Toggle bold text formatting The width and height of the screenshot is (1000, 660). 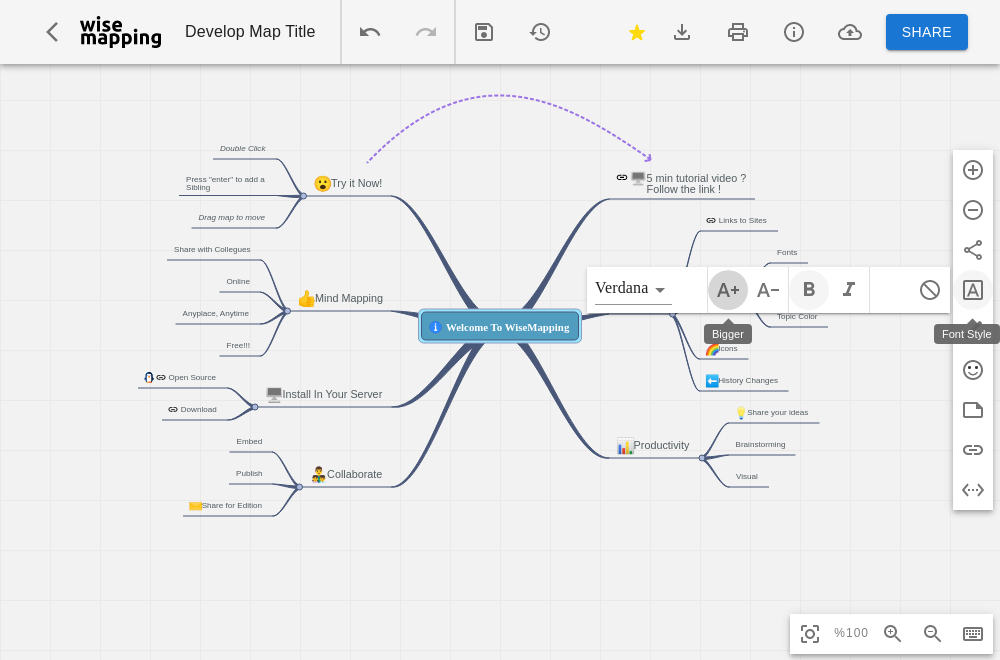[x=809, y=290]
